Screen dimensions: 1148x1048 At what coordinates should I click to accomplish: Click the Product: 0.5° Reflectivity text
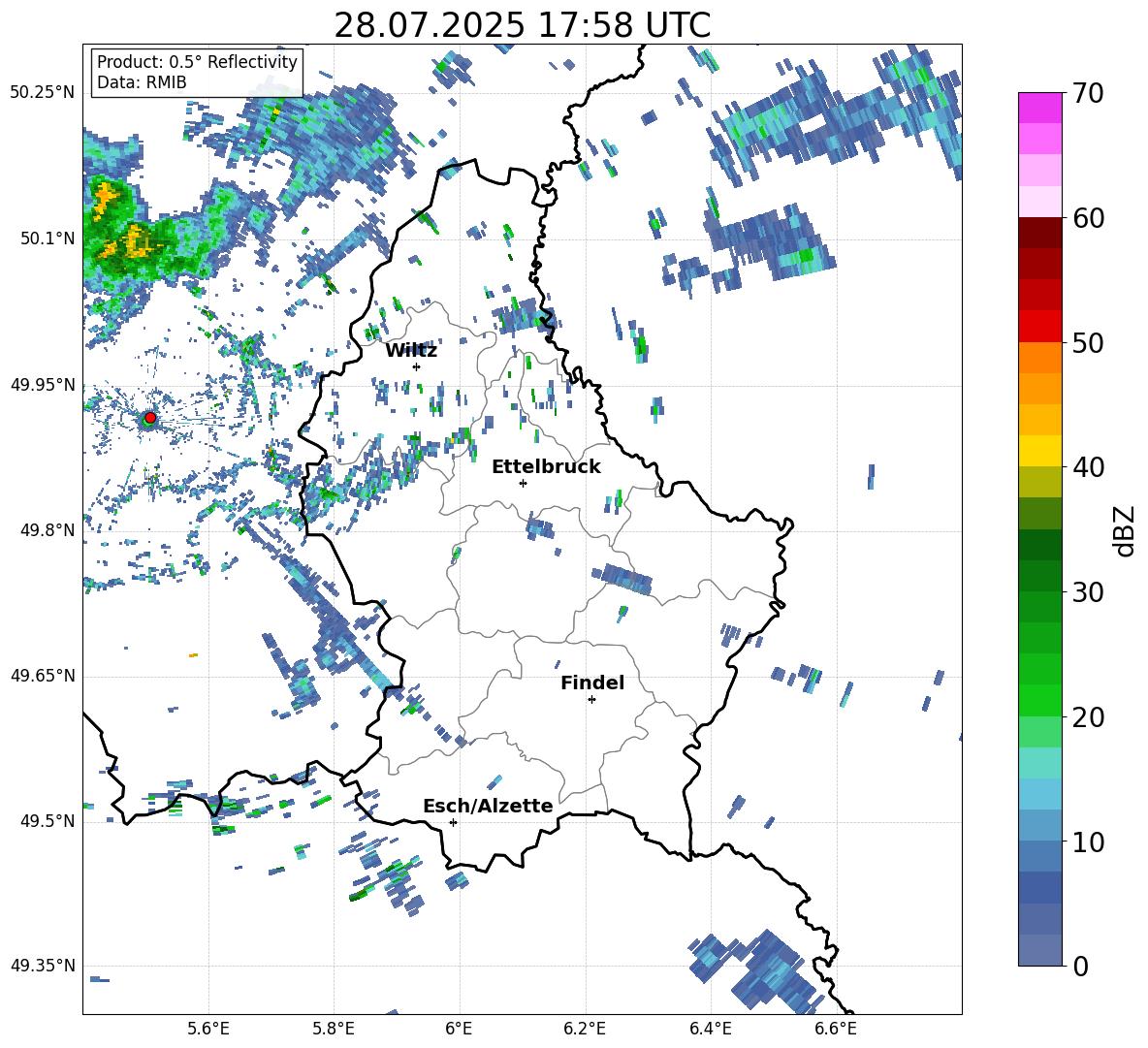197,62
